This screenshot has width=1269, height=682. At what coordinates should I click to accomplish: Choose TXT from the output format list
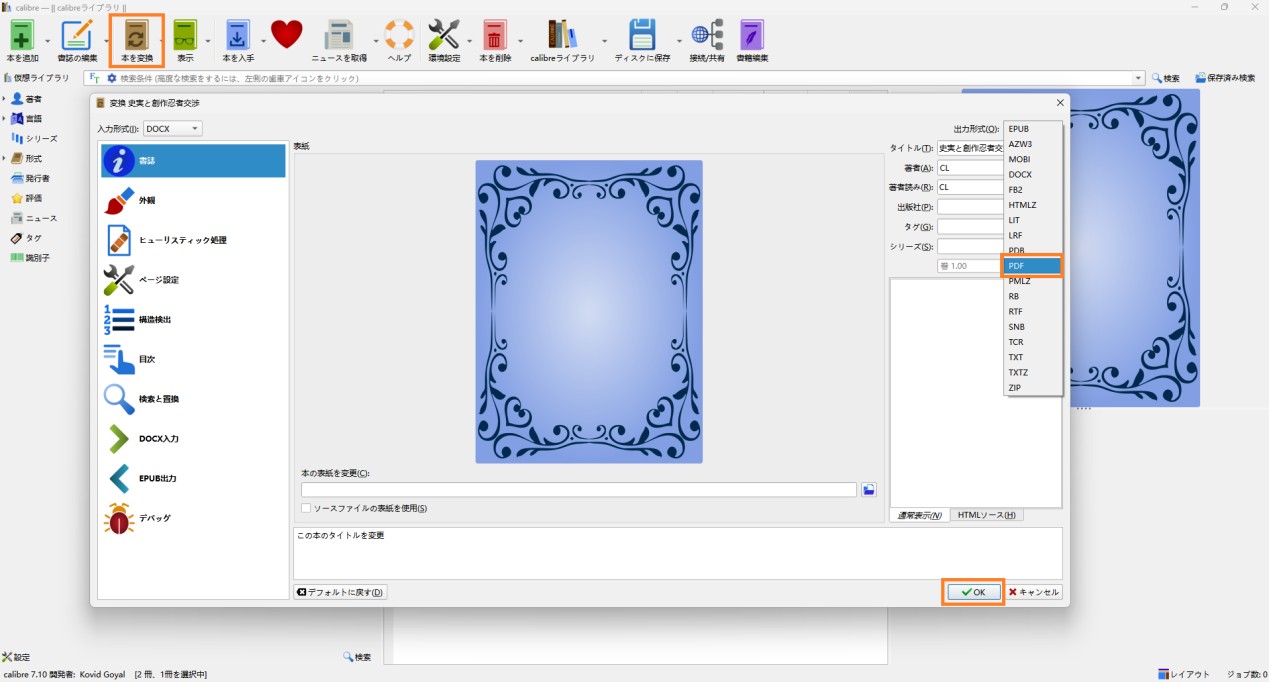1033,357
